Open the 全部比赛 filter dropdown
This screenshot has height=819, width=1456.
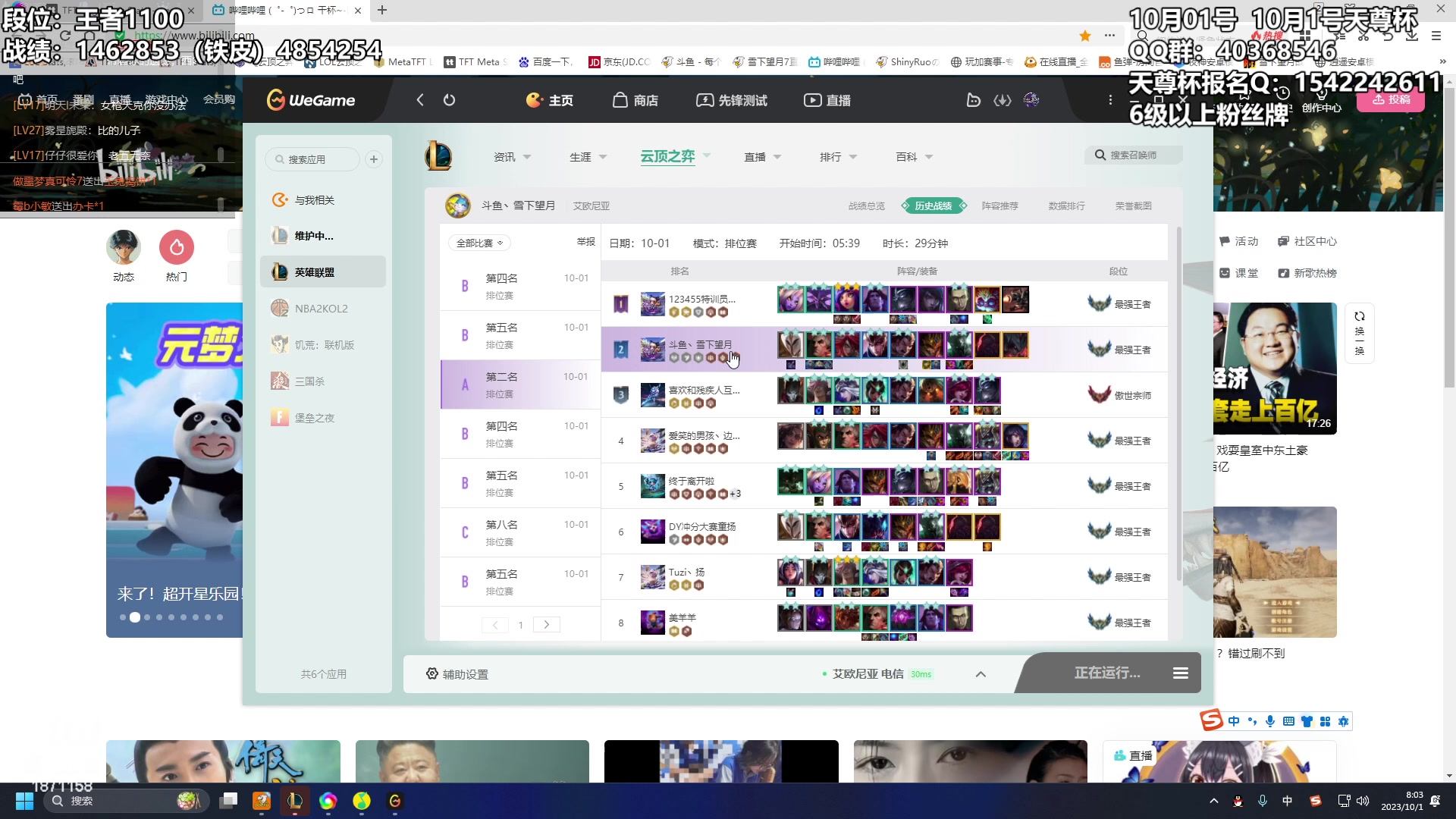pyautogui.click(x=479, y=243)
